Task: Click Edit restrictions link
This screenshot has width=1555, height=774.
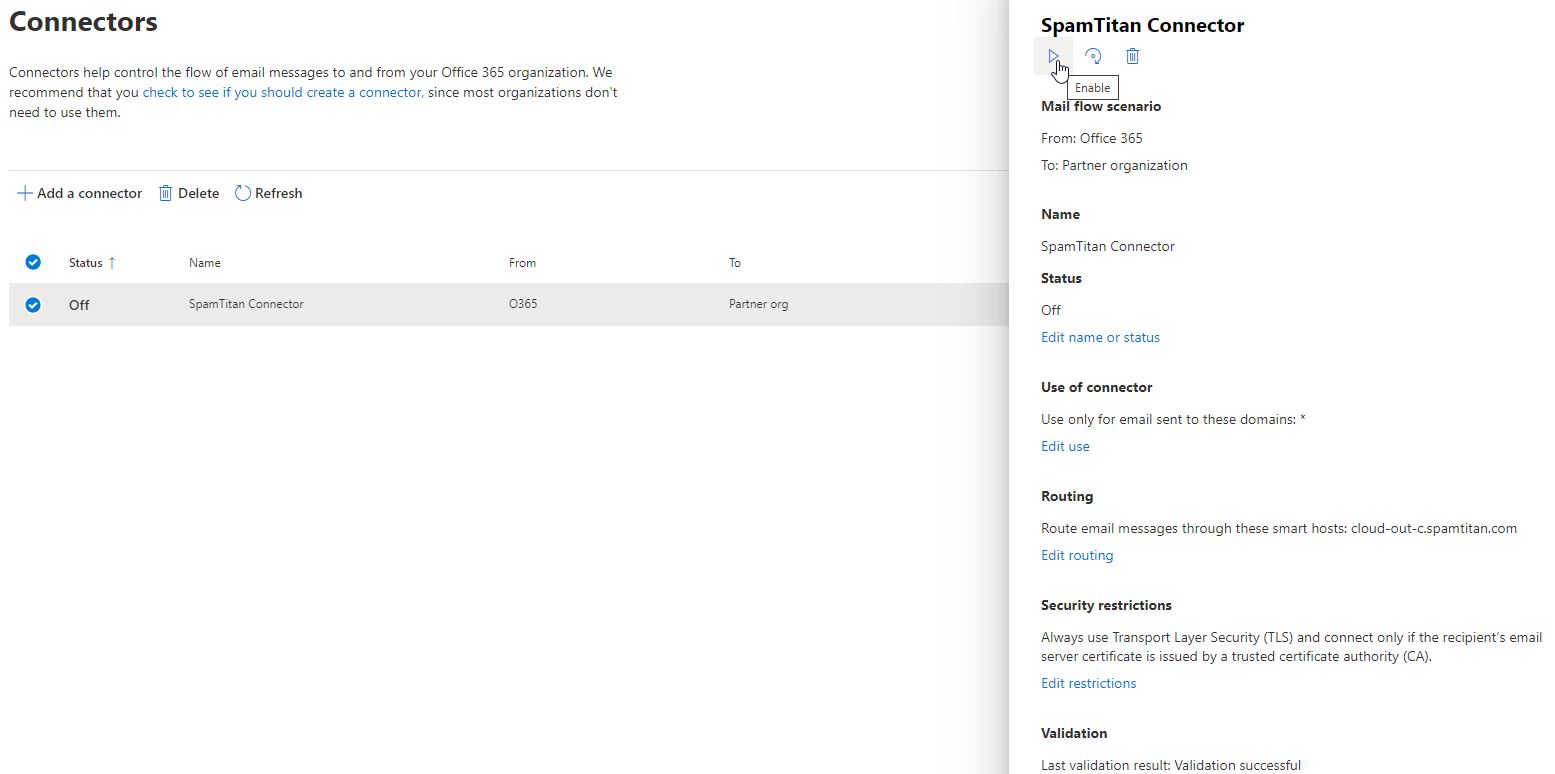Action: pyautogui.click(x=1088, y=683)
